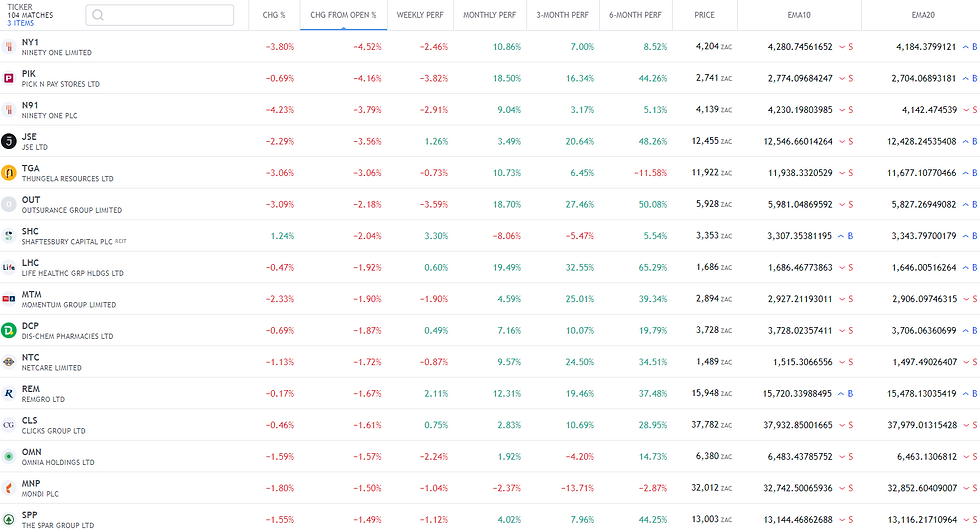Click the search magnifier icon
Image resolution: width=980 pixels, height=530 pixels.
(99, 16)
